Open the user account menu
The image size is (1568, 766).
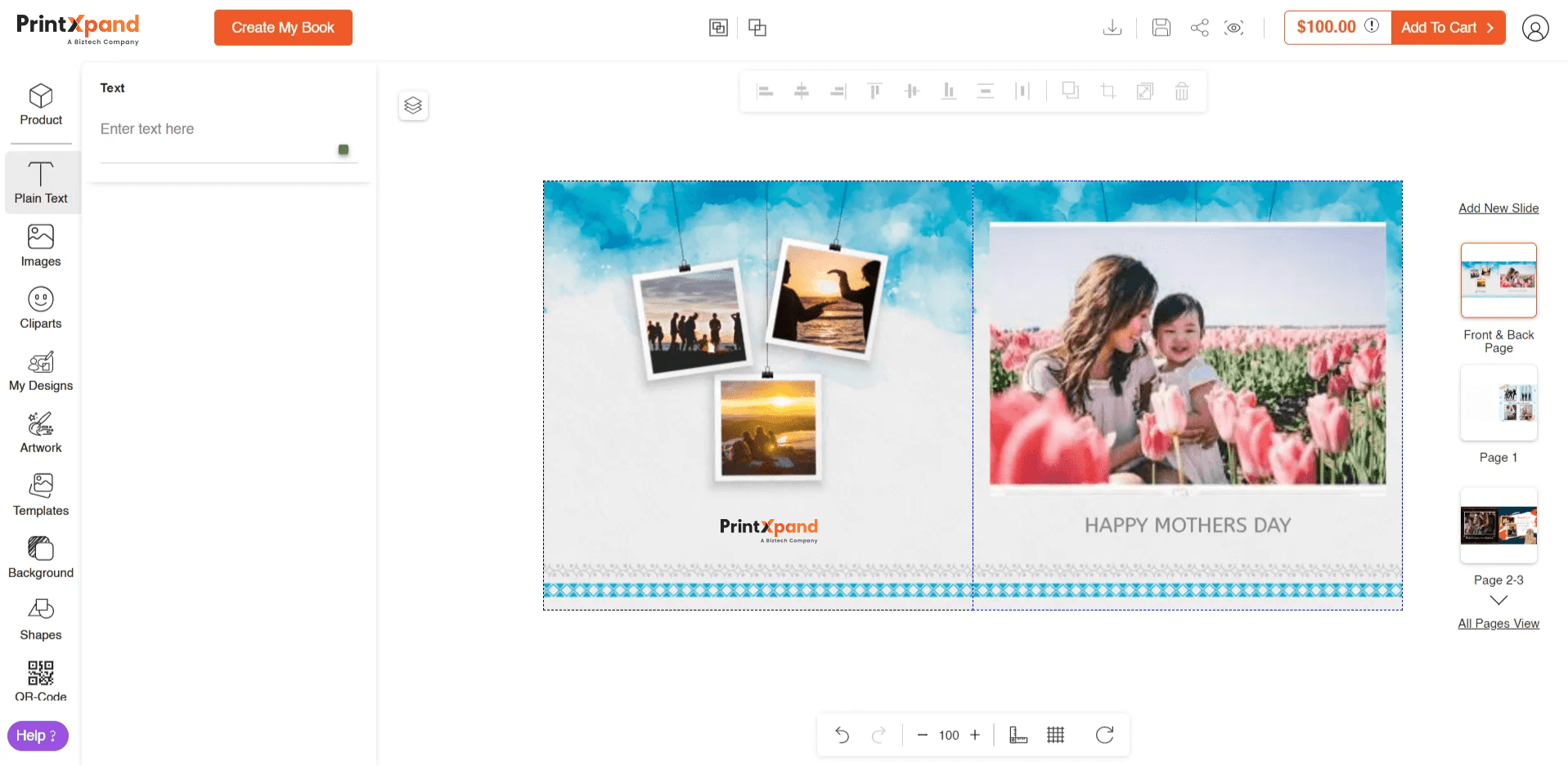pyautogui.click(x=1535, y=28)
